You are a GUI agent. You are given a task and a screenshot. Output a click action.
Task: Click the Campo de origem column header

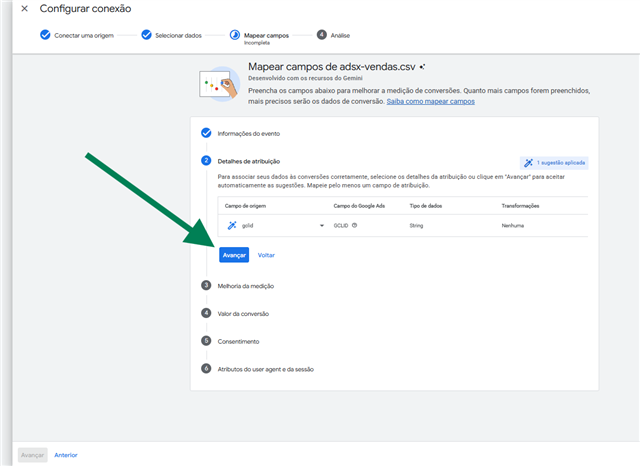tap(245, 206)
